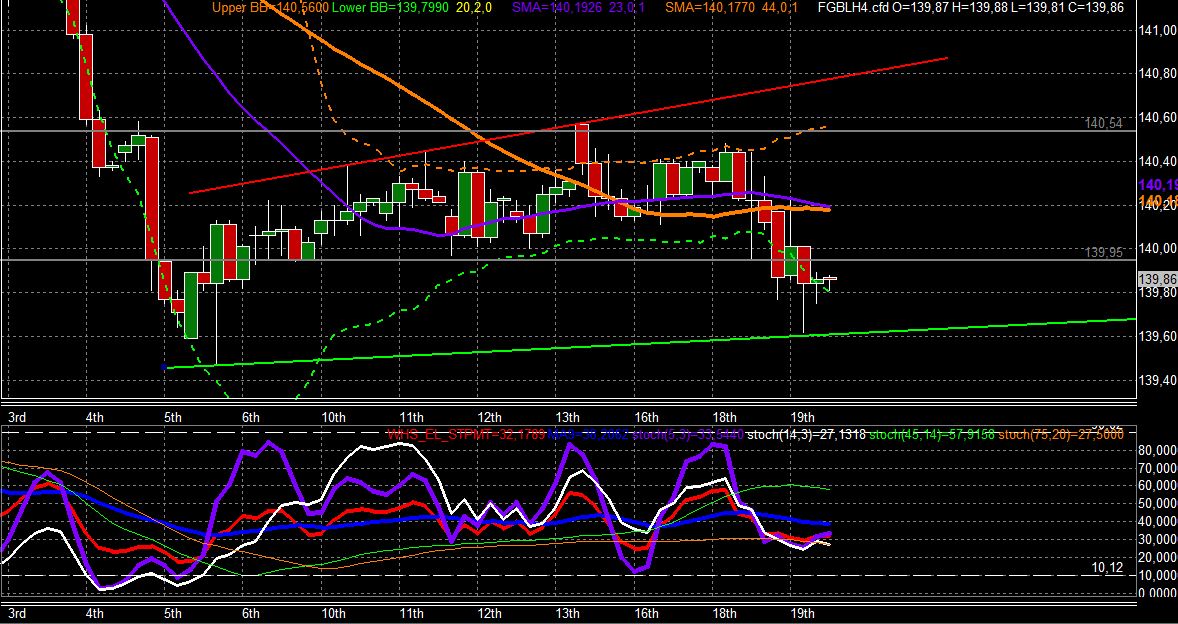Click the 140,80 price axis label
Viewport: 1178px width, 624px height.
1158,74
